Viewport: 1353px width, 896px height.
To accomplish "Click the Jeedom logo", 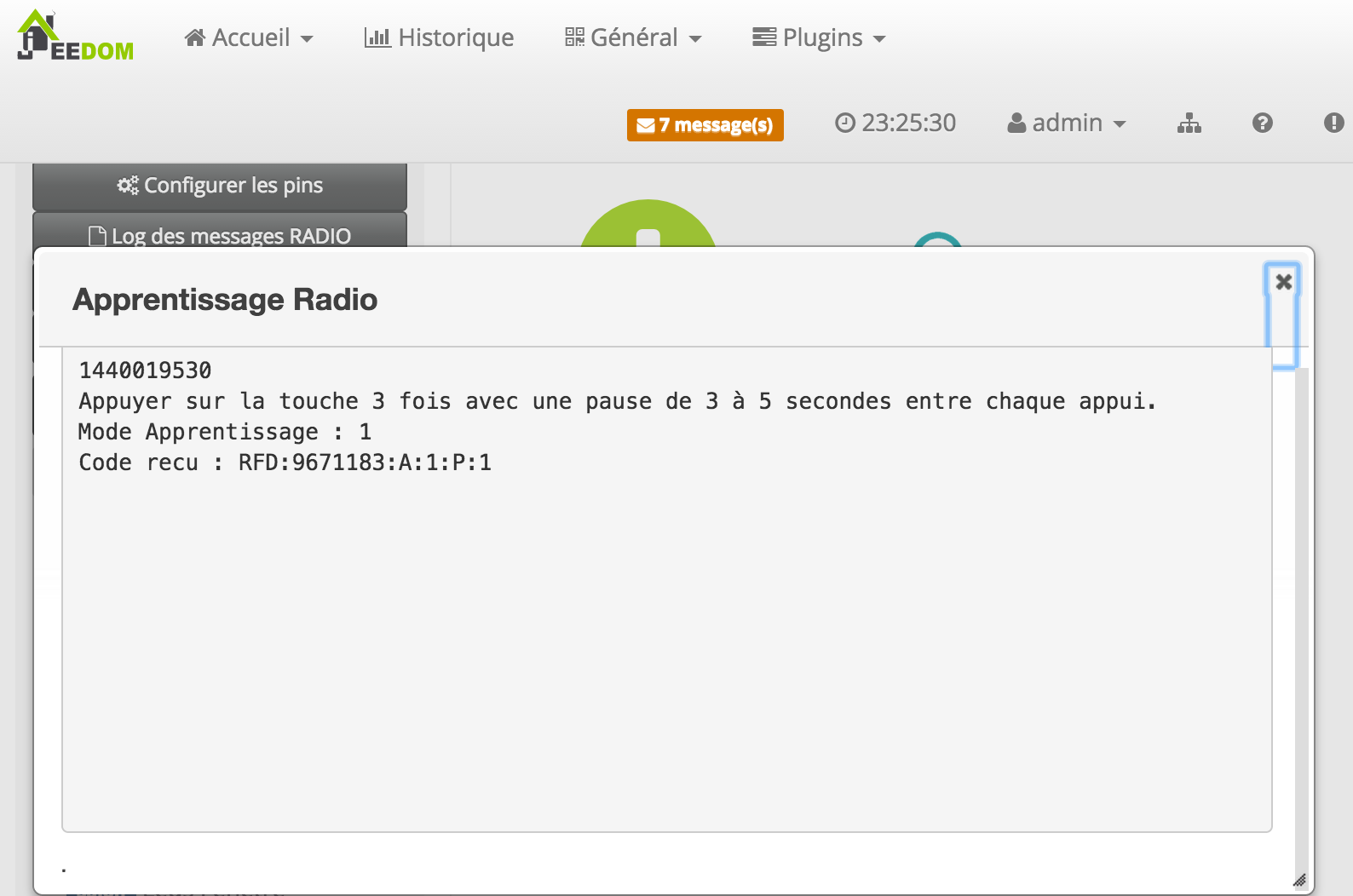I will [75, 36].
